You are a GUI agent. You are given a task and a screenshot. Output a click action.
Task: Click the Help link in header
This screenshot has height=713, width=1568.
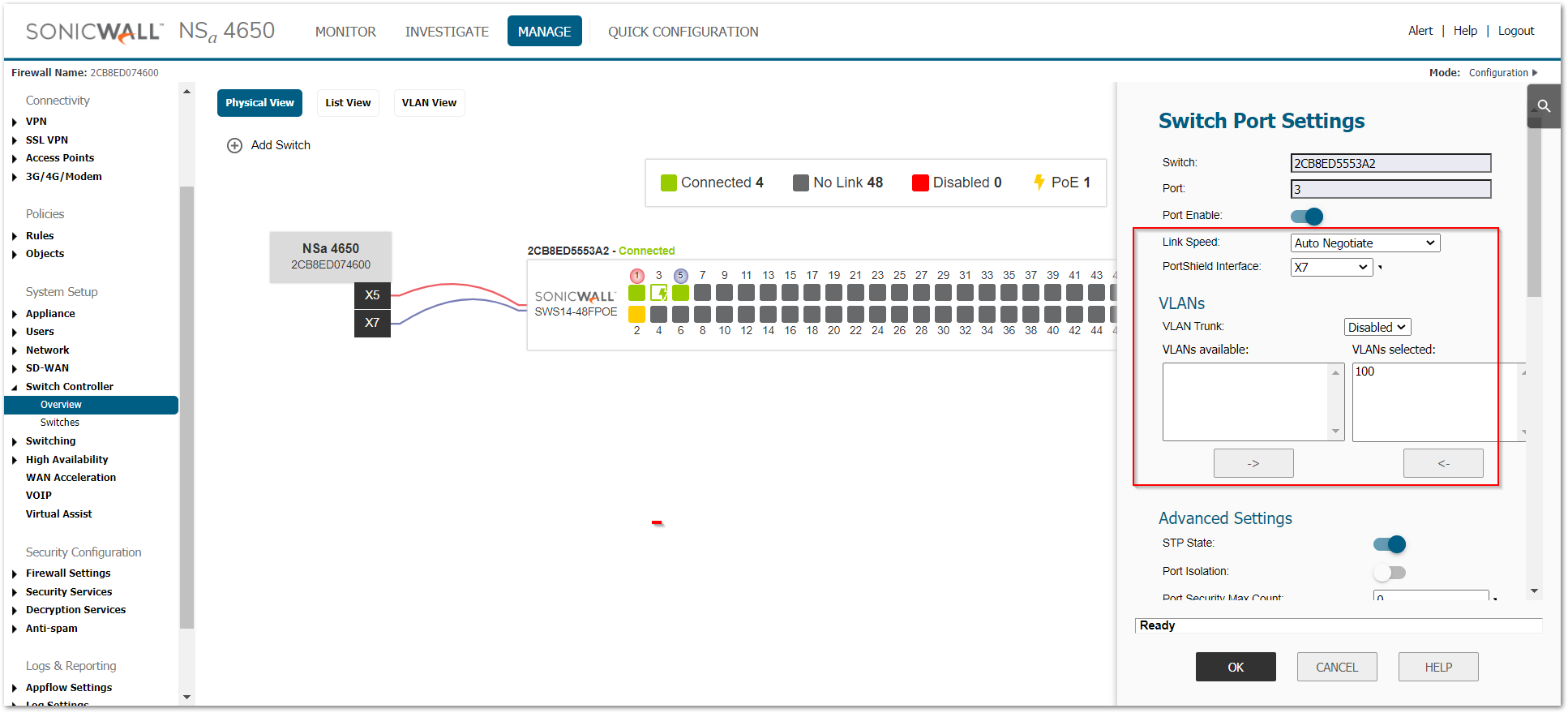(1465, 31)
